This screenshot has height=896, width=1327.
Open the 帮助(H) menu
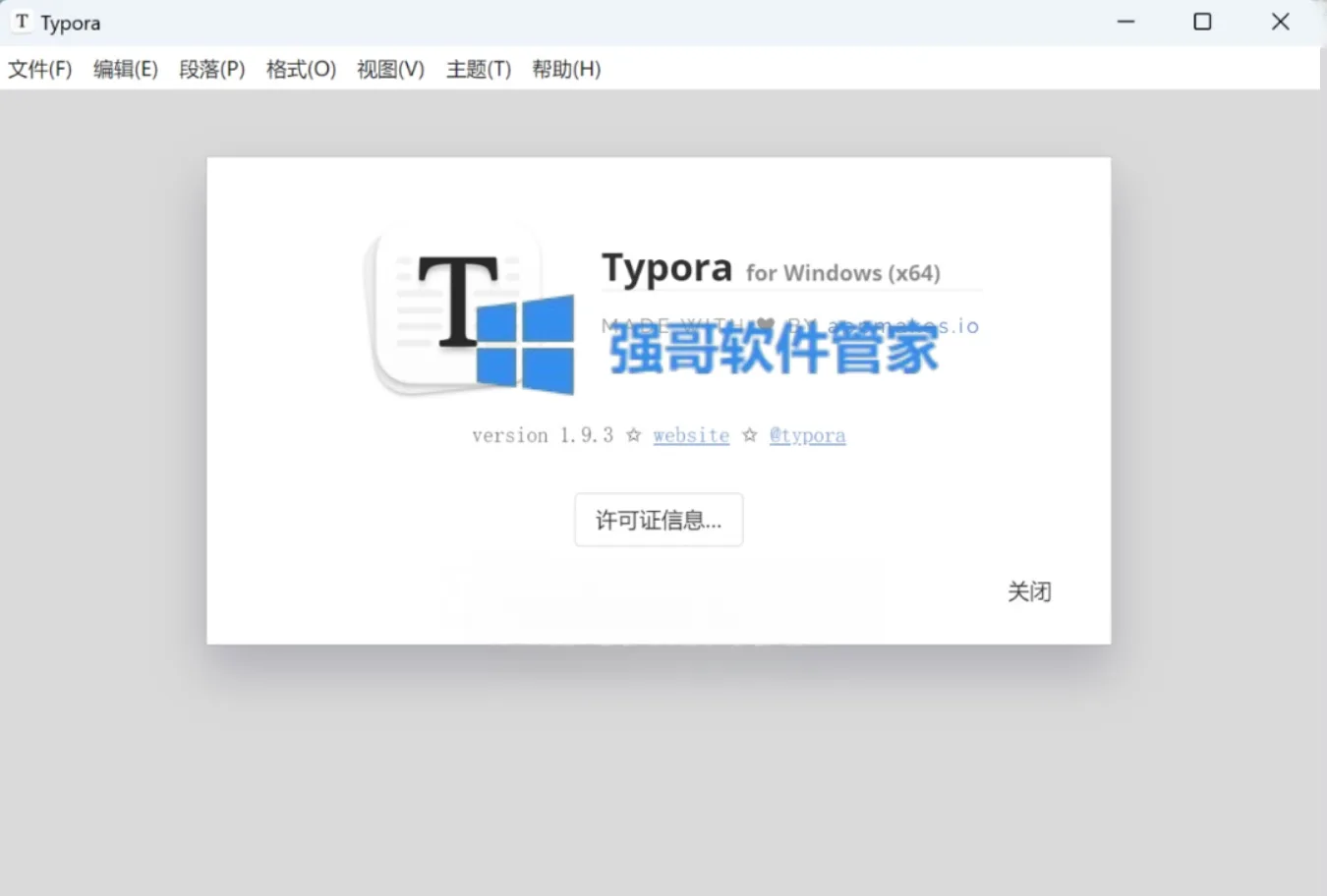point(566,69)
